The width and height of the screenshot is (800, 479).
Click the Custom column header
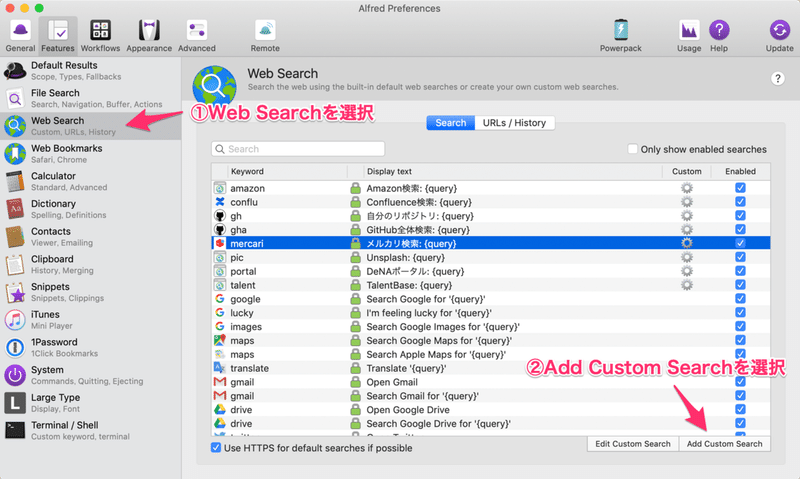point(687,171)
